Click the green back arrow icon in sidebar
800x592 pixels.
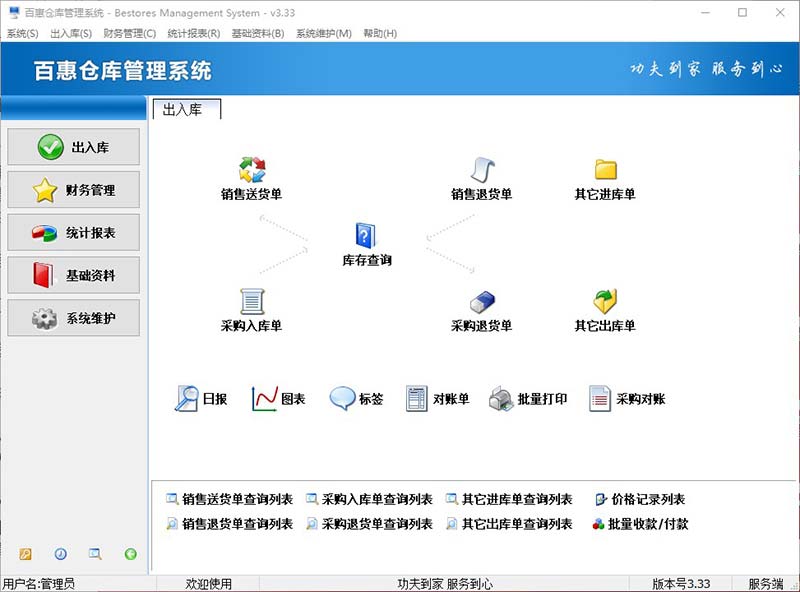coord(131,554)
